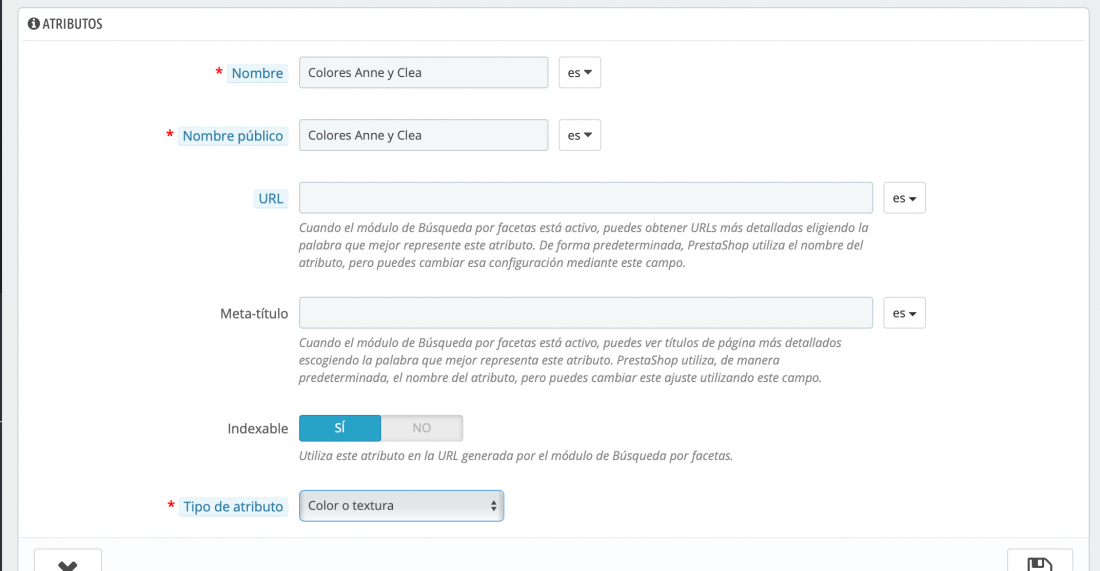This screenshot has width=1100, height=571.
Task: Click the Nombre label tooltip
Action: tap(257, 73)
